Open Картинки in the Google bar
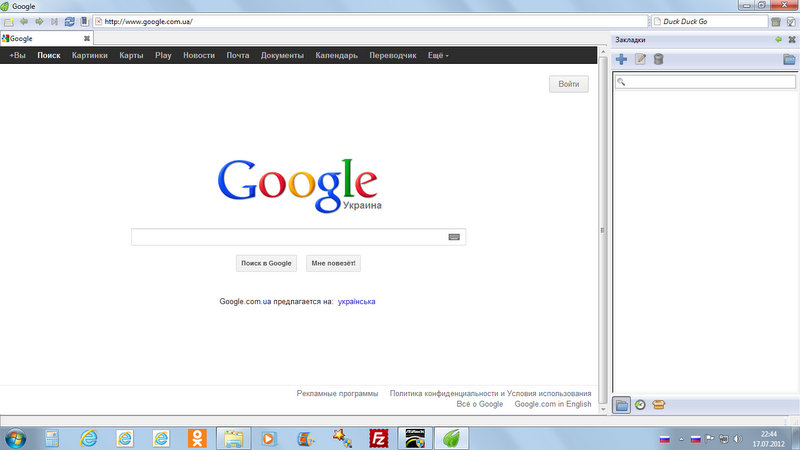 coord(90,55)
